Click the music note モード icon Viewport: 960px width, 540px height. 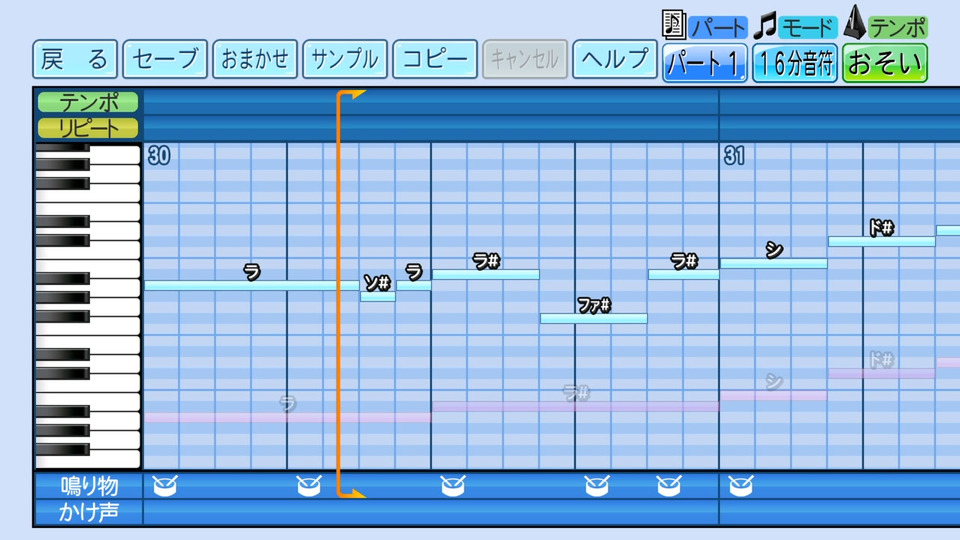click(765, 25)
